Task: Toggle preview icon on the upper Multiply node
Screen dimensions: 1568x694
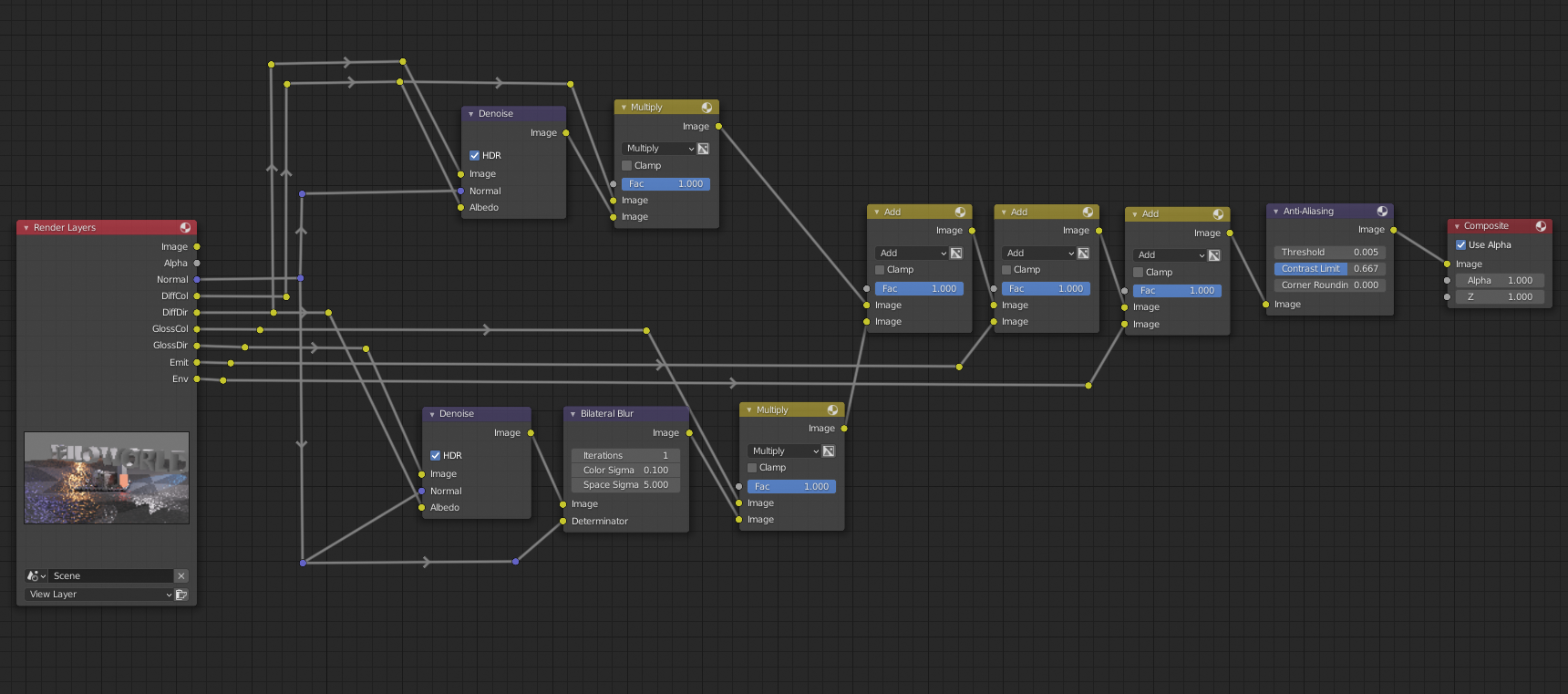Action: click(x=707, y=107)
